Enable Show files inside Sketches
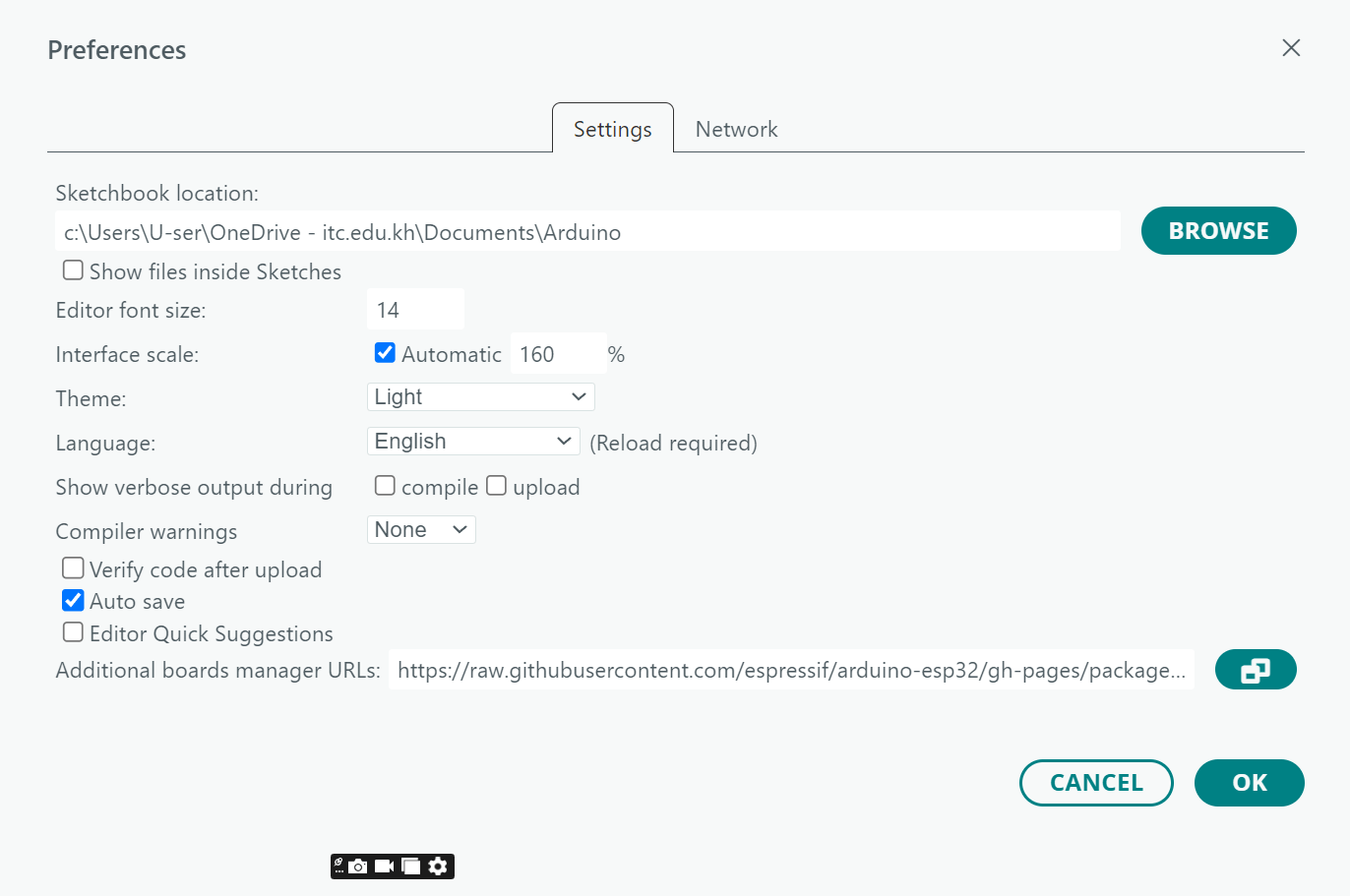The image size is (1350, 896). (x=73, y=270)
